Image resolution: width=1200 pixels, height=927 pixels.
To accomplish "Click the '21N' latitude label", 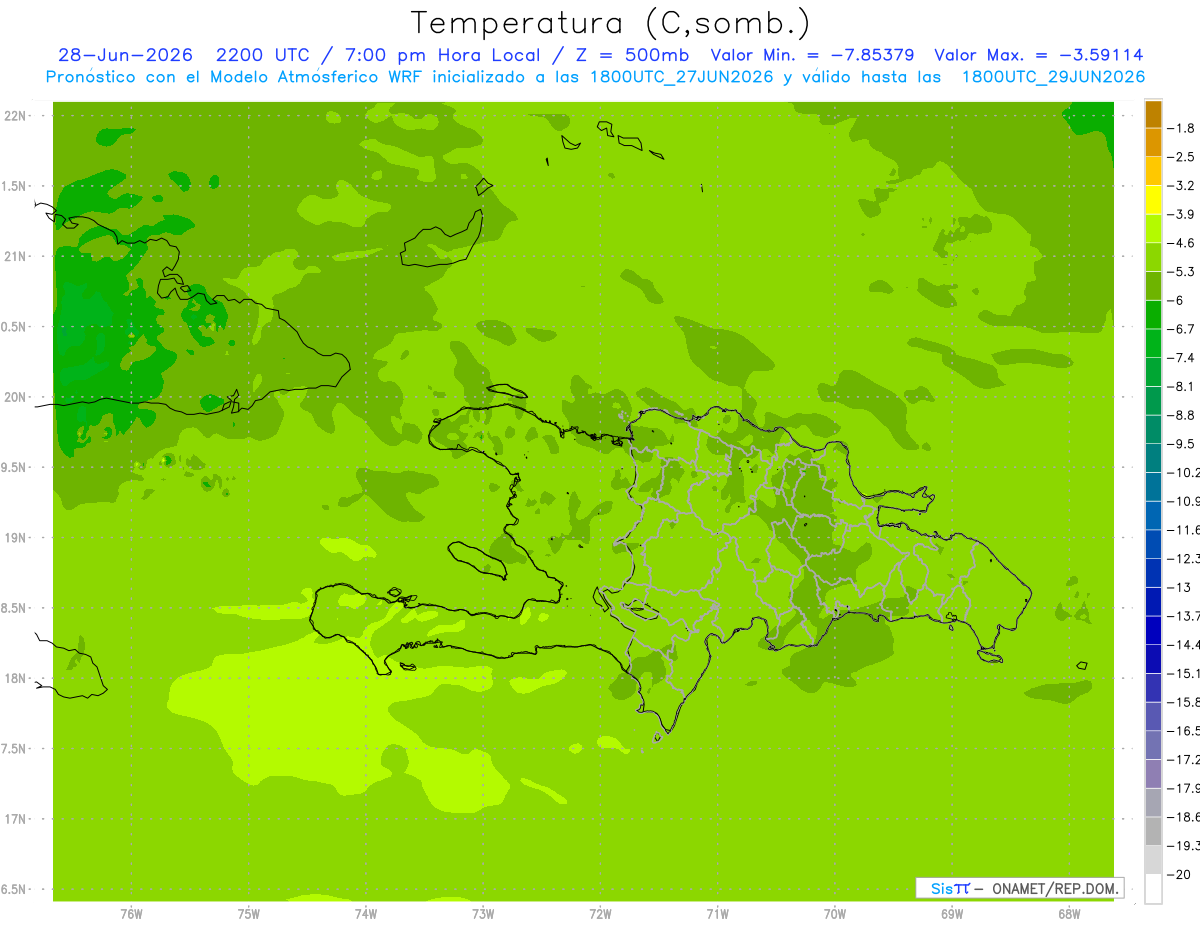I will [16, 256].
